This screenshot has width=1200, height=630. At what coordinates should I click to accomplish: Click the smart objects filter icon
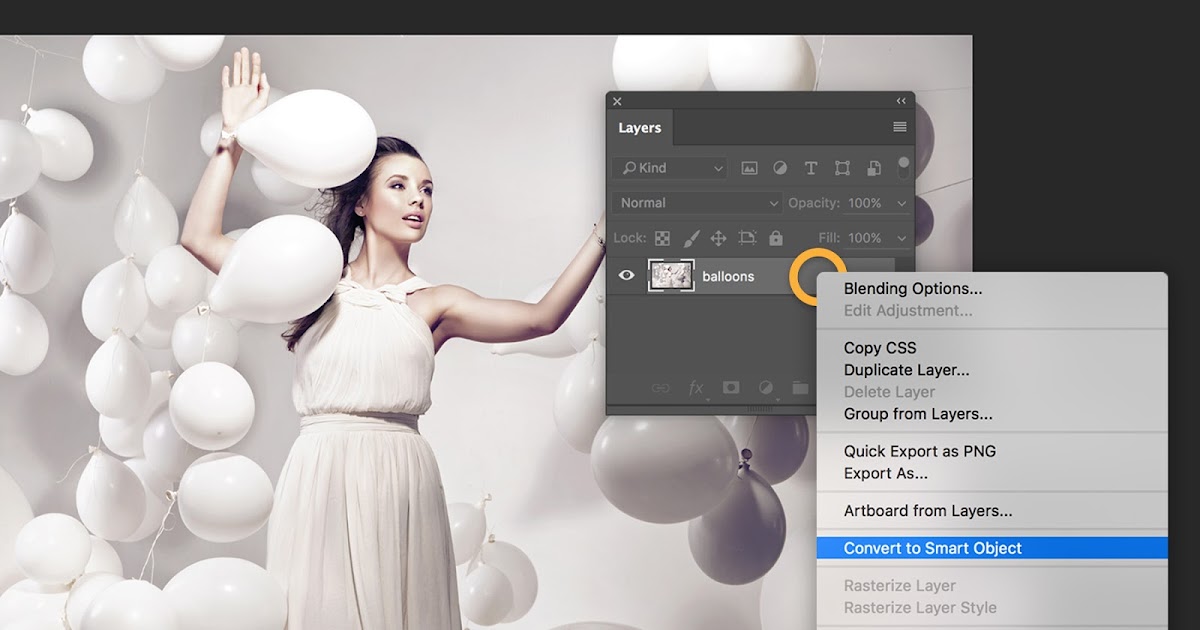point(872,168)
